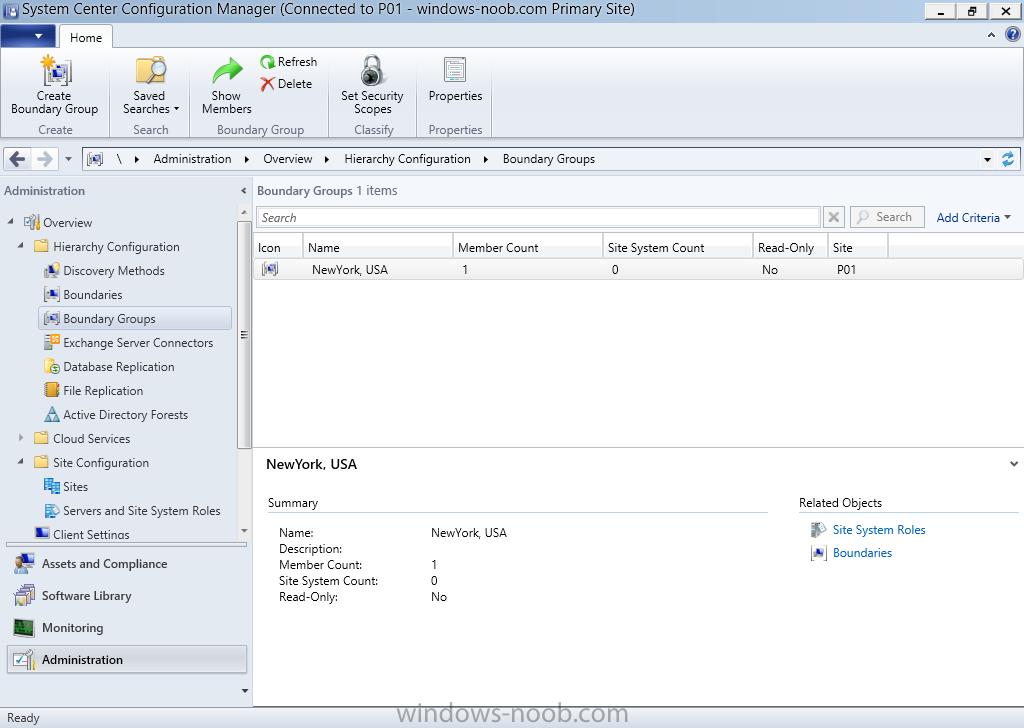Select the NewYork, USA boundary group row
1024x728 pixels.
(x=638, y=270)
